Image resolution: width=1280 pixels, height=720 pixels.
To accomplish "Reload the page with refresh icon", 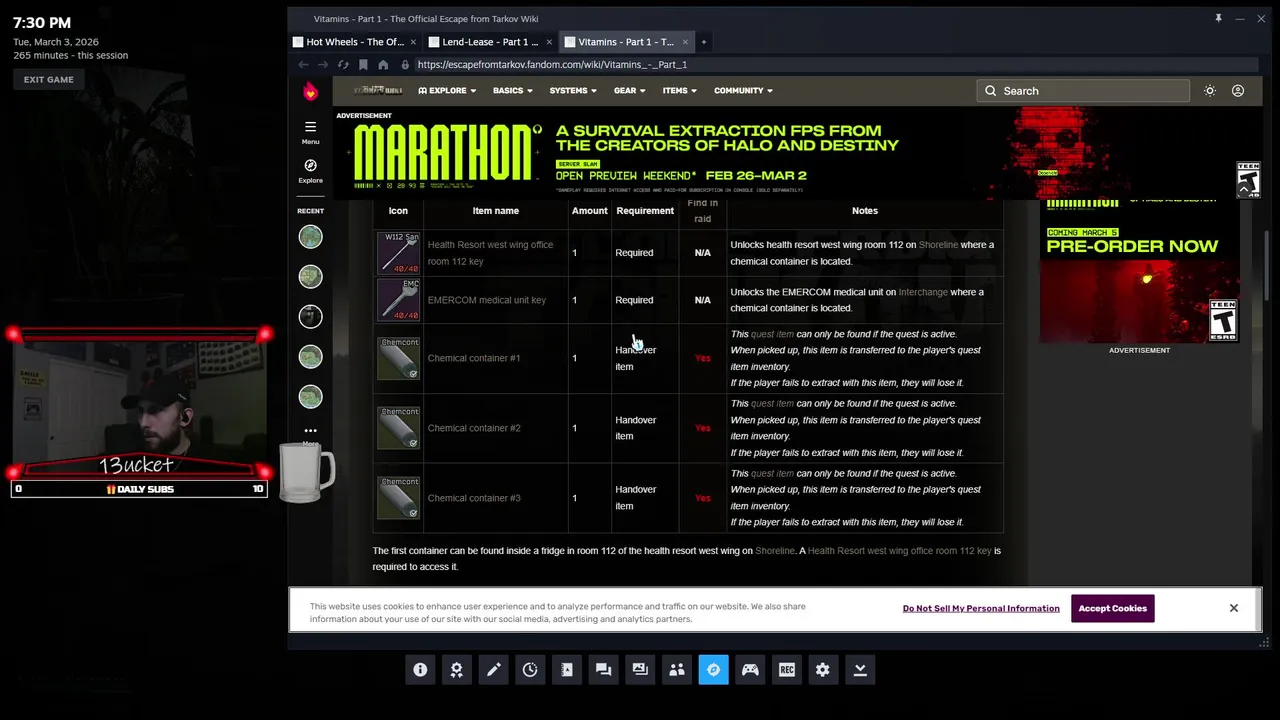I will pyautogui.click(x=343, y=64).
